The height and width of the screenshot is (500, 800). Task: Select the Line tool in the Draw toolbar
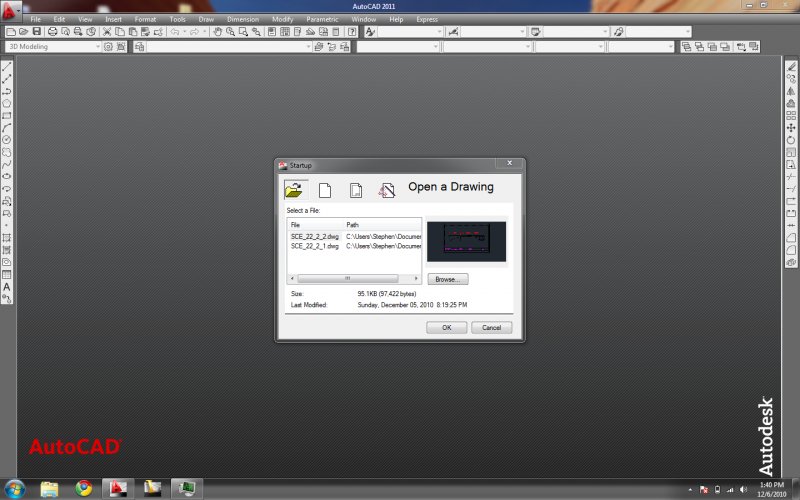[7, 66]
